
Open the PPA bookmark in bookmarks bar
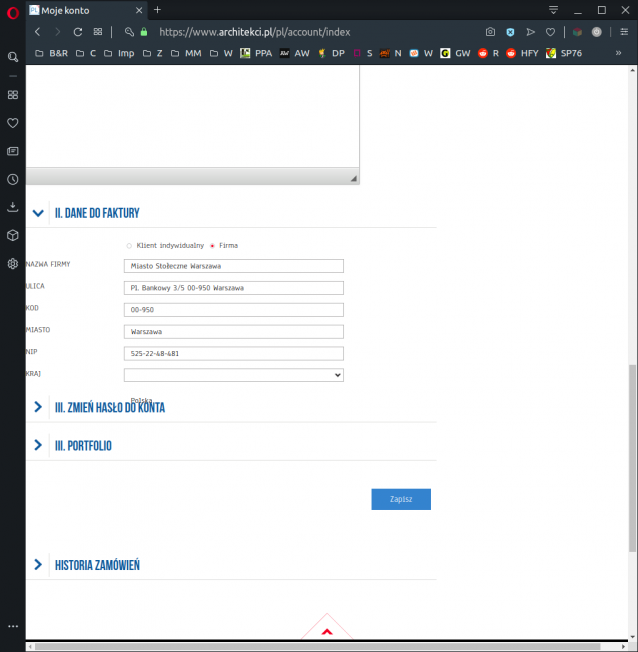[257, 53]
